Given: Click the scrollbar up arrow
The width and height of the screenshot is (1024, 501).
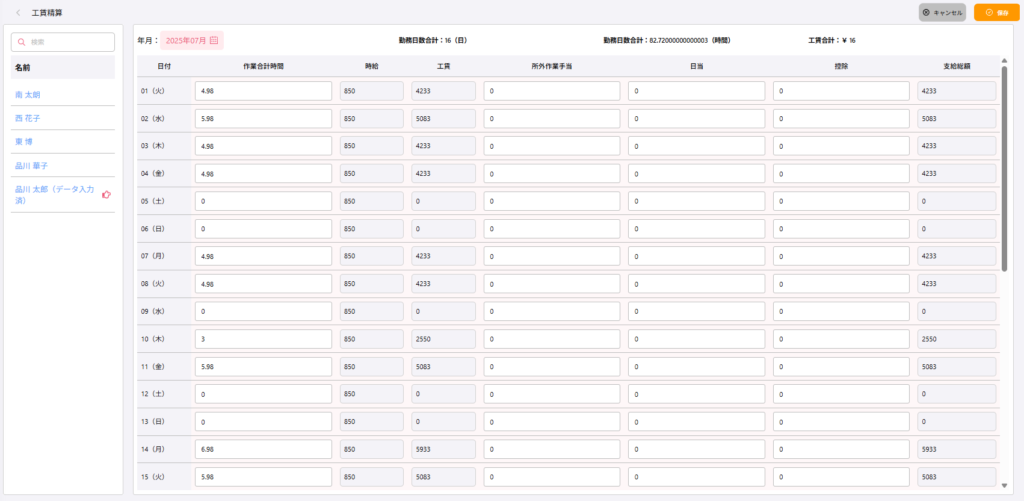Looking at the screenshot, I should tap(1004, 61).
